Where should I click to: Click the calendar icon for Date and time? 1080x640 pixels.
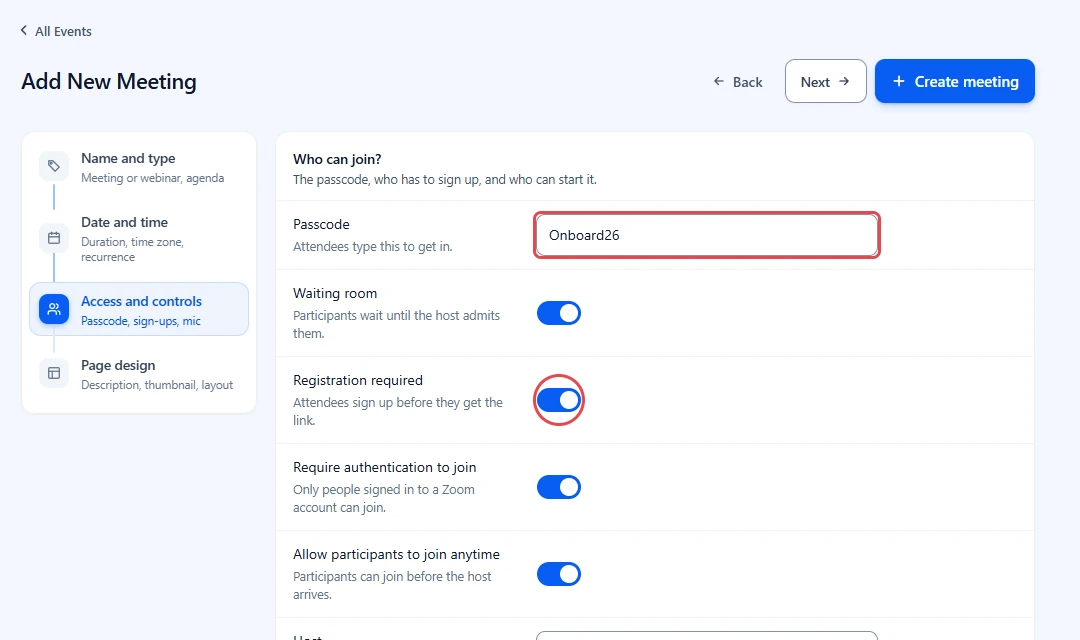tap(54, 238)
